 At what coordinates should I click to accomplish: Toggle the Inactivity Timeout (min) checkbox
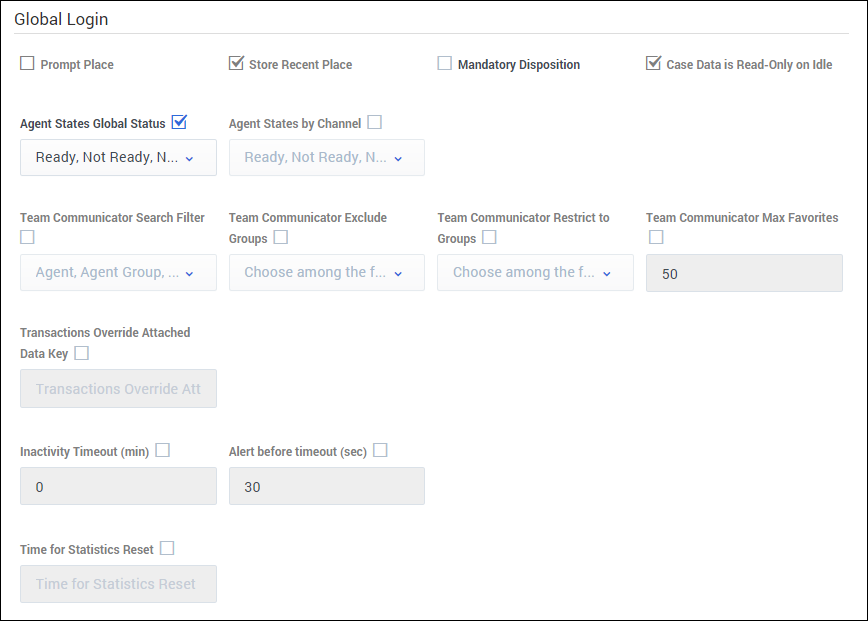point(163,451)
